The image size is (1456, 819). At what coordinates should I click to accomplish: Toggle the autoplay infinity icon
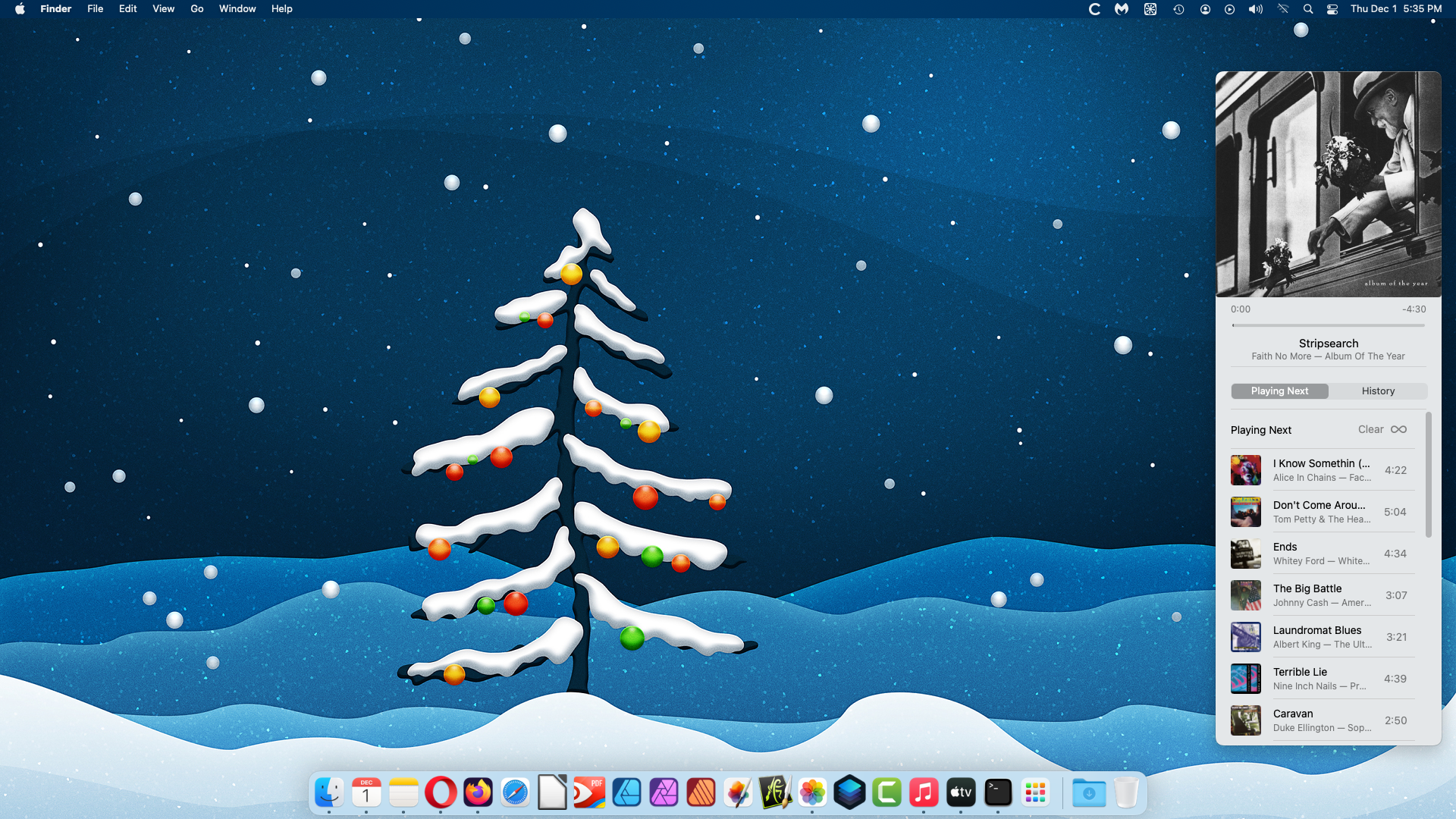pos(1398,429)
